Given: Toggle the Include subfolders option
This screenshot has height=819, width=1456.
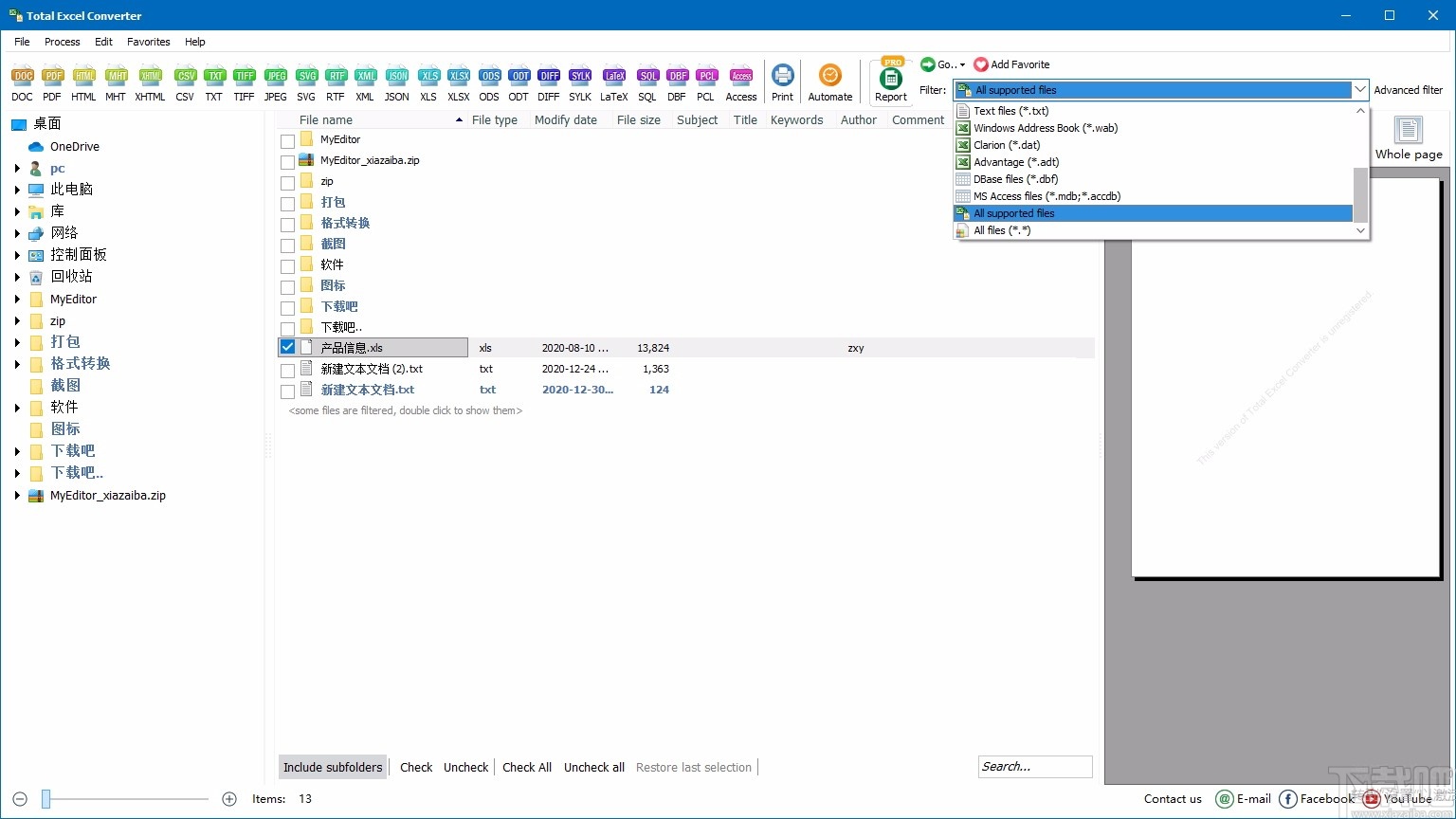Looking at the screenshot, I should (333, 767).
